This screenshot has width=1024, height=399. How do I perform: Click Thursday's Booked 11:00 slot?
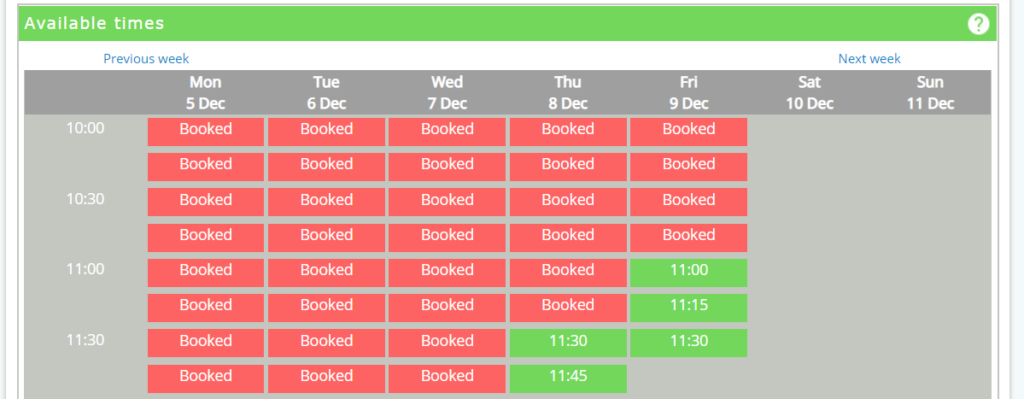pyautogui.click(x=568, y=273)
